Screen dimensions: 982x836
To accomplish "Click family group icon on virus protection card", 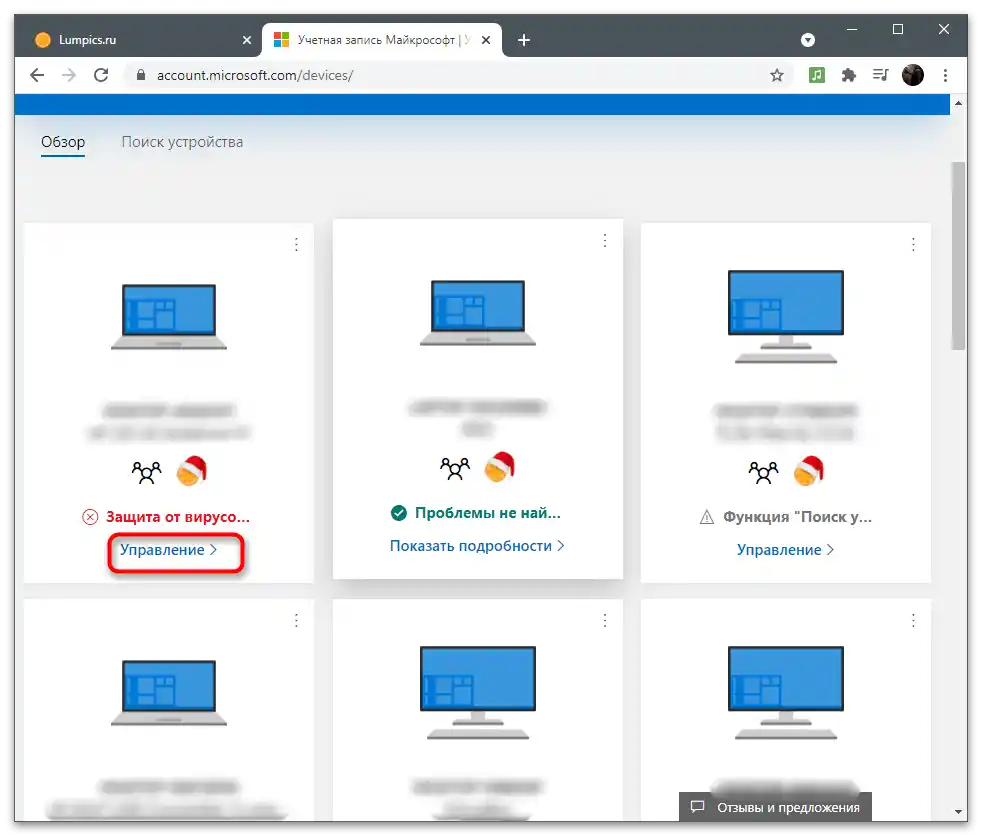I will [x=147, y=472].
